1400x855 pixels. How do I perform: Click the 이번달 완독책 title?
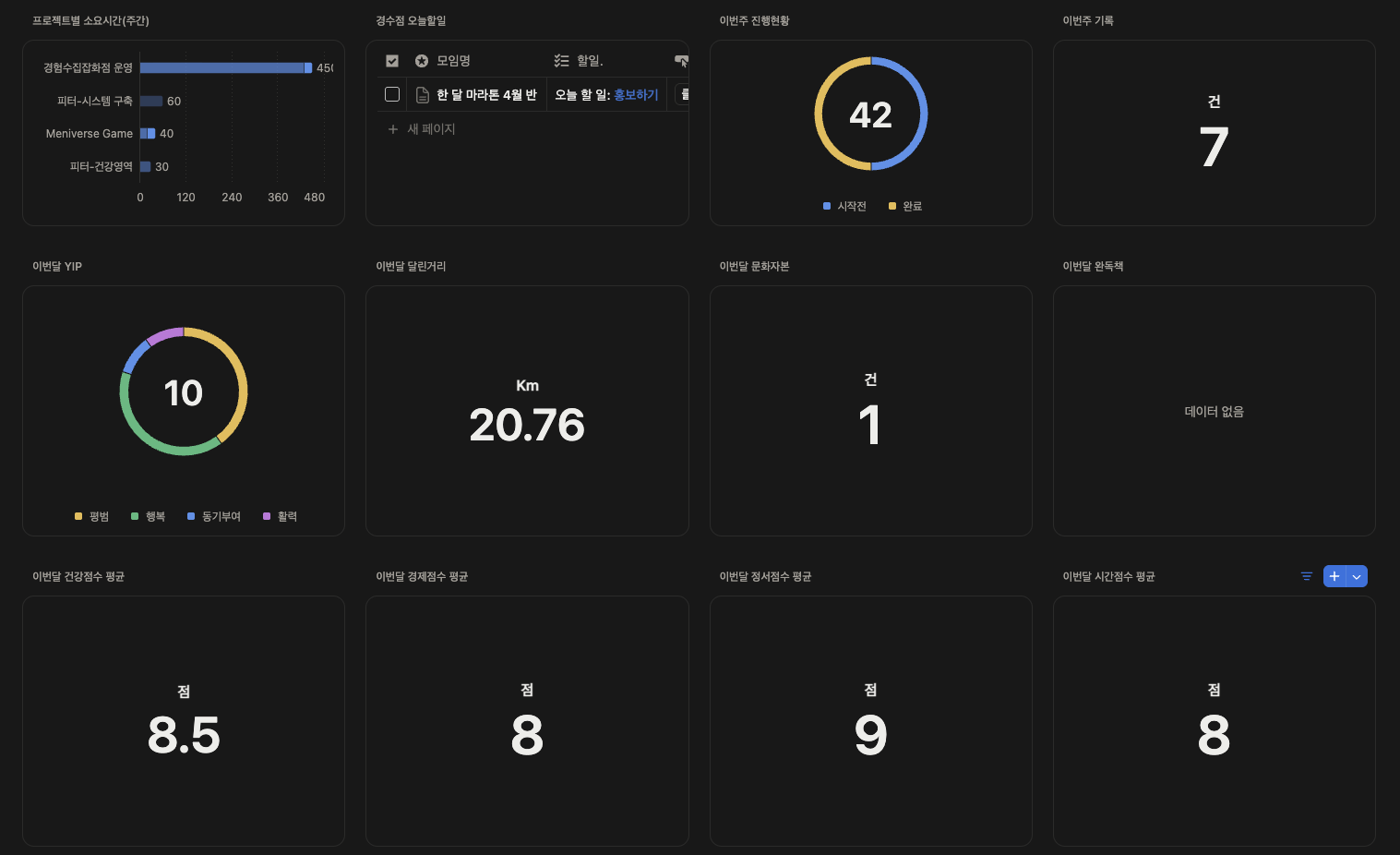[1093, 267]
